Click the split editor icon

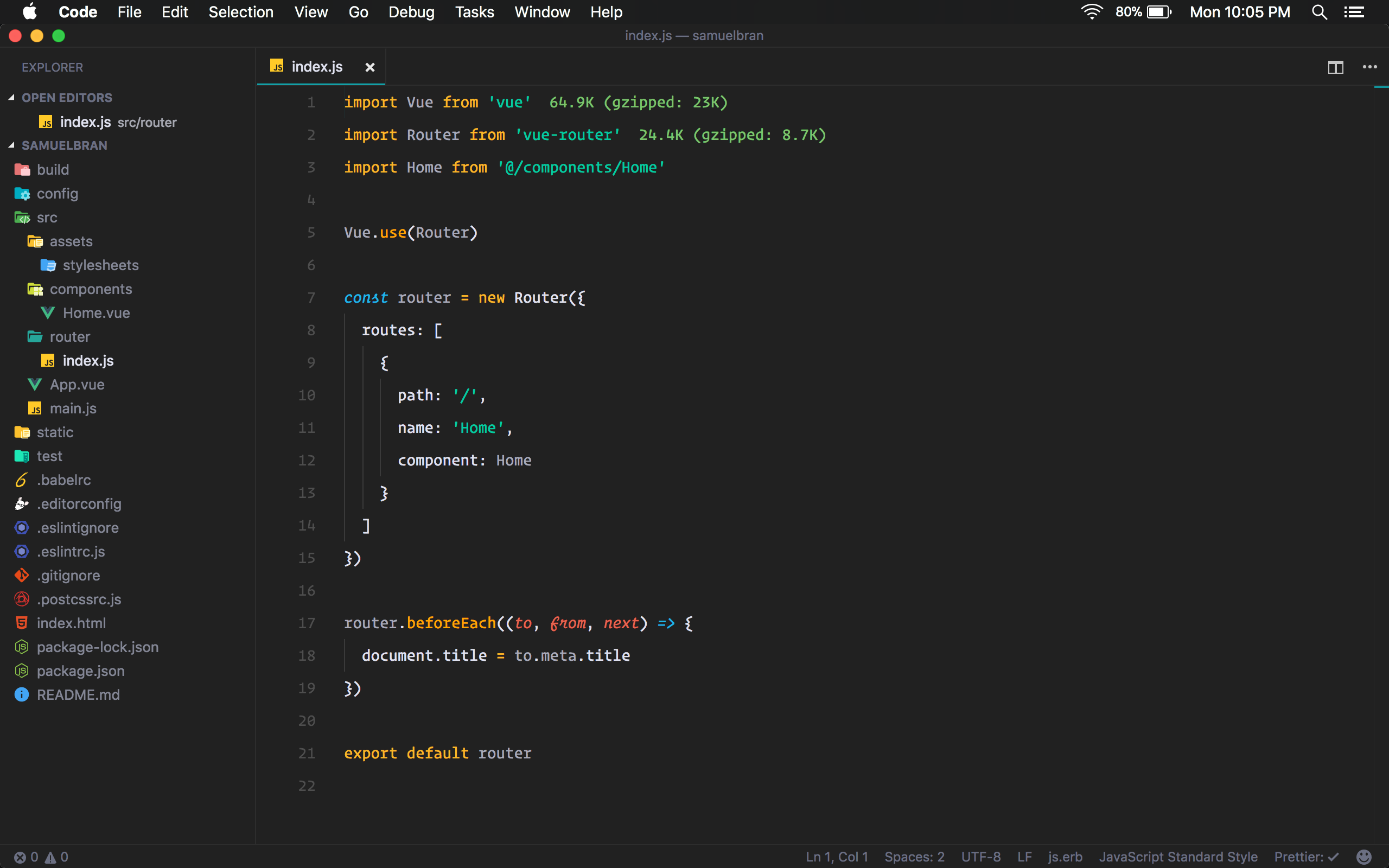point(1336,67)
